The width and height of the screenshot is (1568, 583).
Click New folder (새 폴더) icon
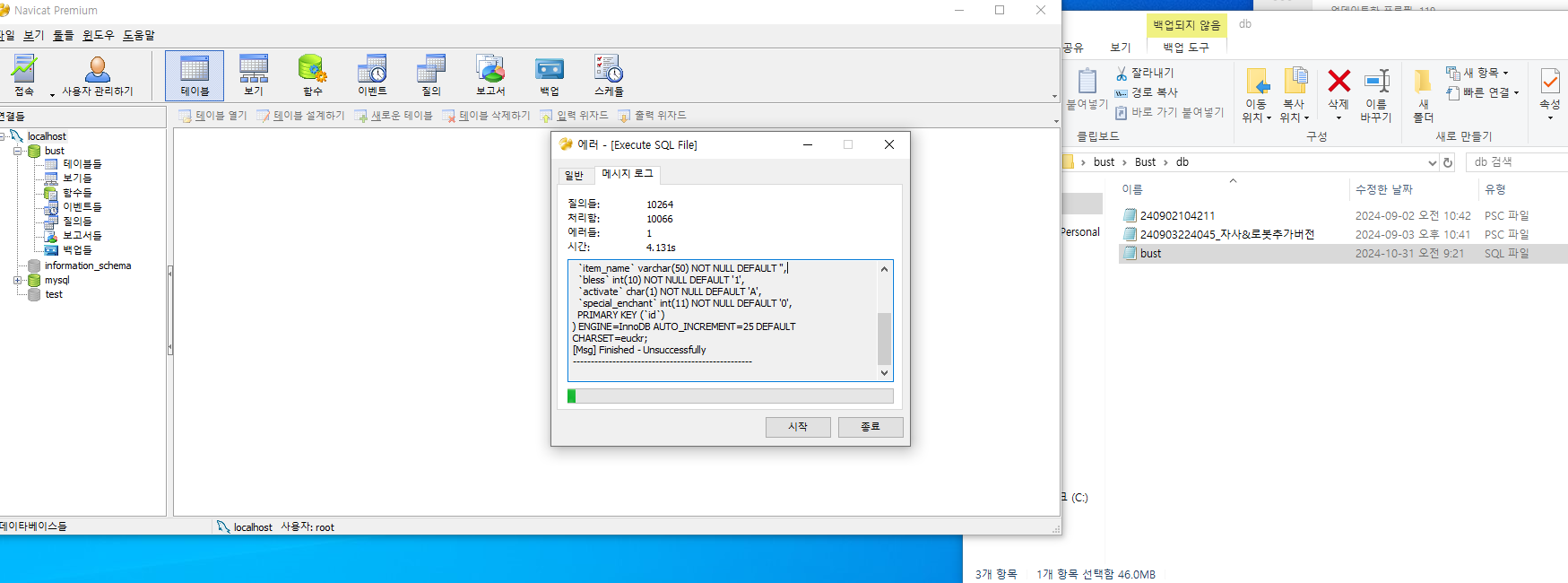coord(1423,95)
